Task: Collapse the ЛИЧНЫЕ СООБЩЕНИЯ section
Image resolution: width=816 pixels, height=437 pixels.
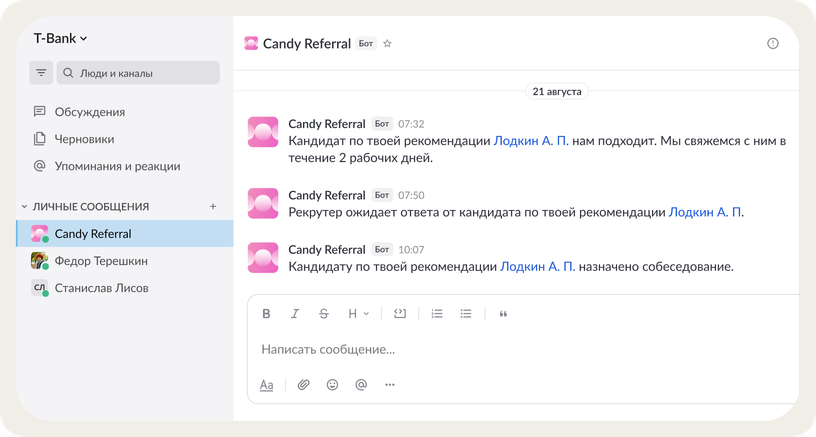Action: [25, 207]
